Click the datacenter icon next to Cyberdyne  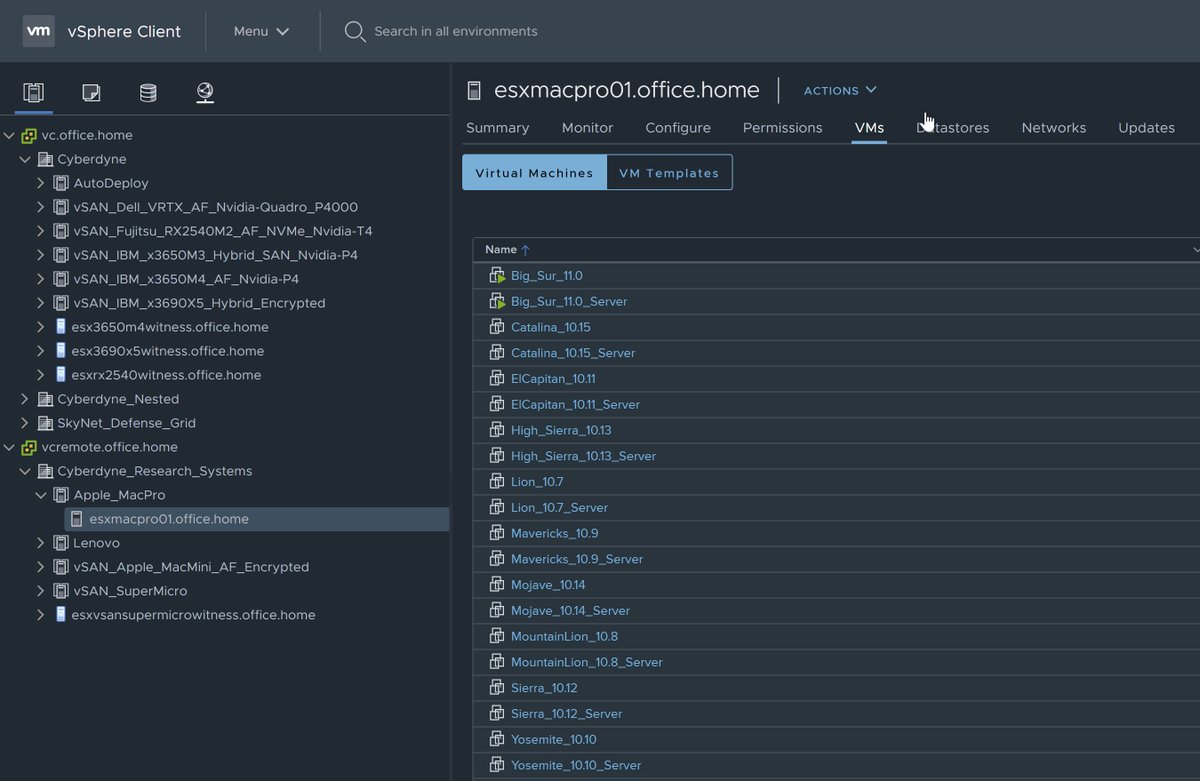45,159
